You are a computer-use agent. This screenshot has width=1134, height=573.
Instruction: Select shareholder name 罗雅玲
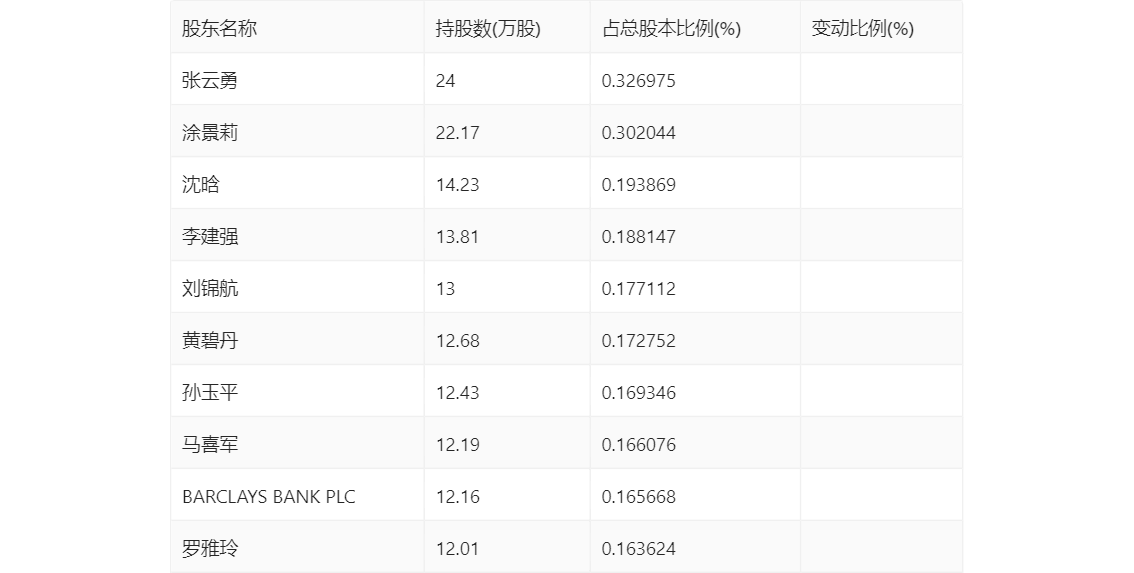pos(210,549)
